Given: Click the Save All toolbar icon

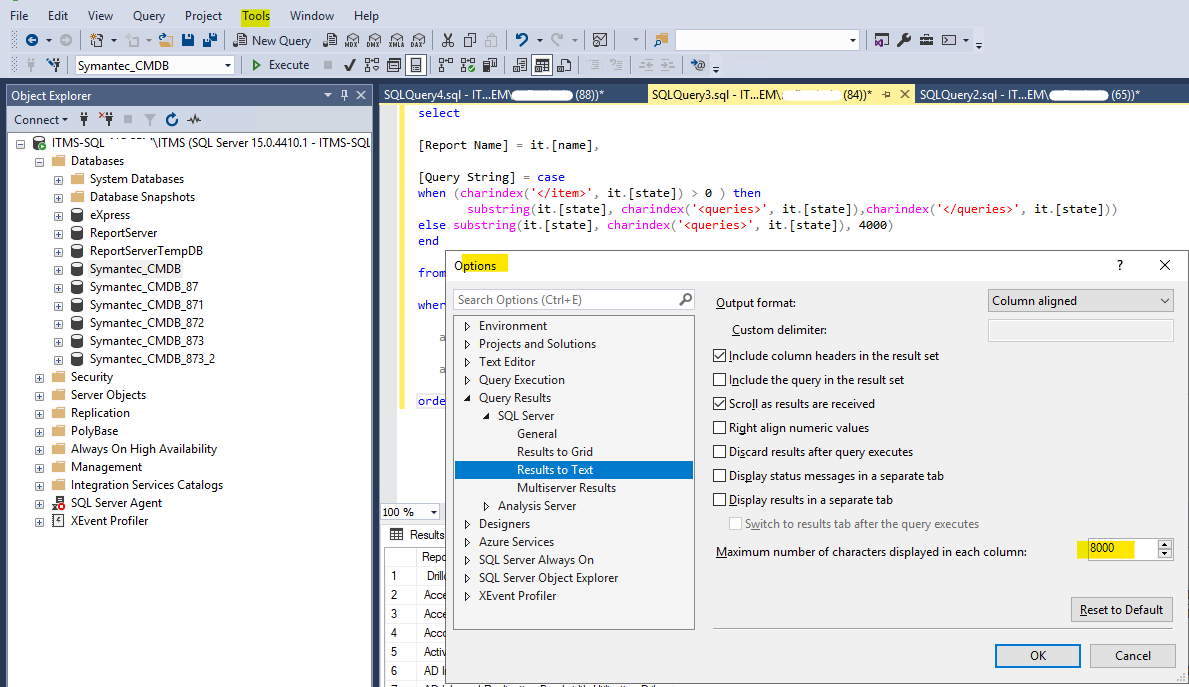Looking at the screenshot, I should (210, 40).
